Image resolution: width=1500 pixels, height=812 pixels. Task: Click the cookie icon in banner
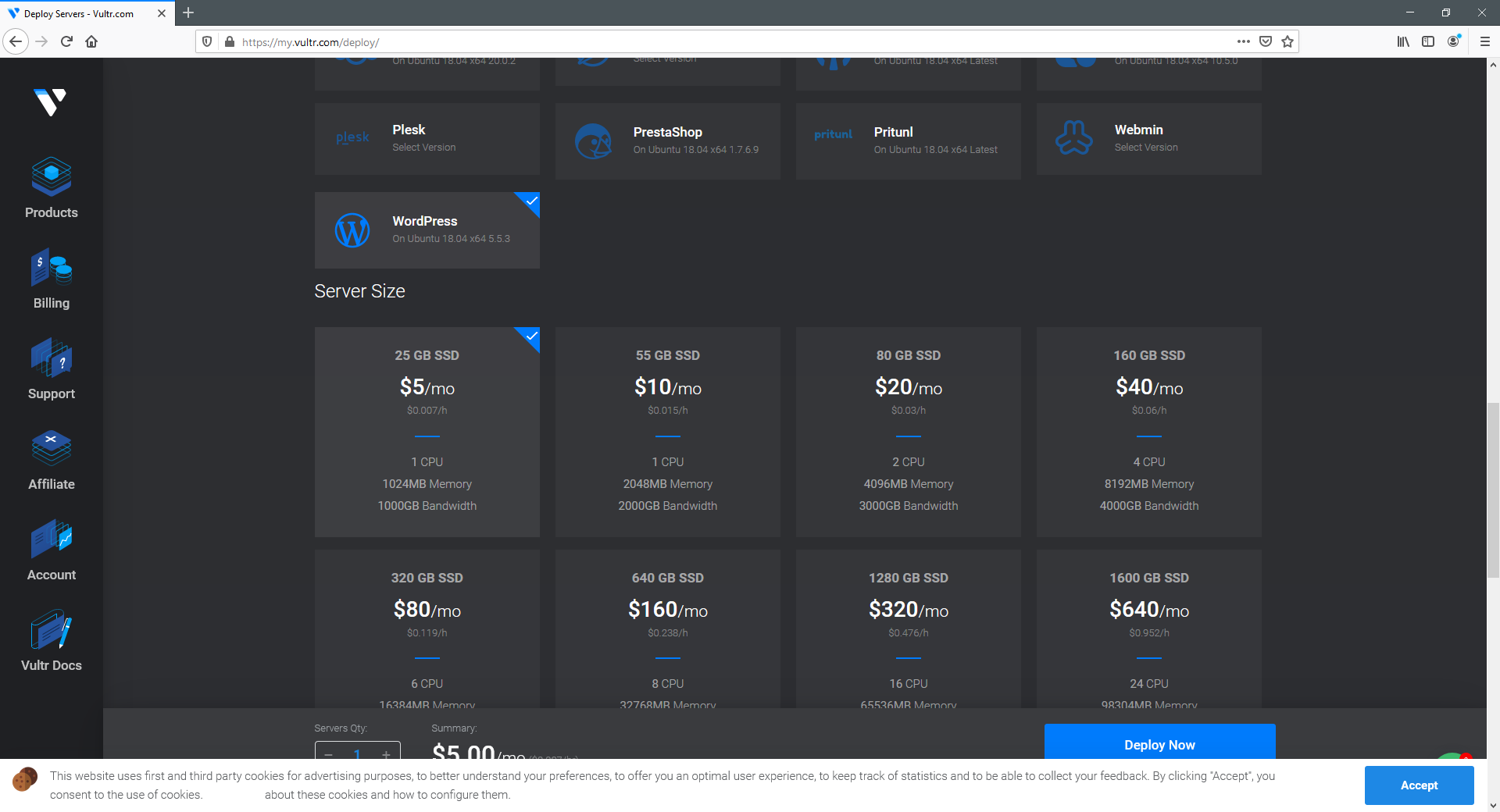click(25, 779)
